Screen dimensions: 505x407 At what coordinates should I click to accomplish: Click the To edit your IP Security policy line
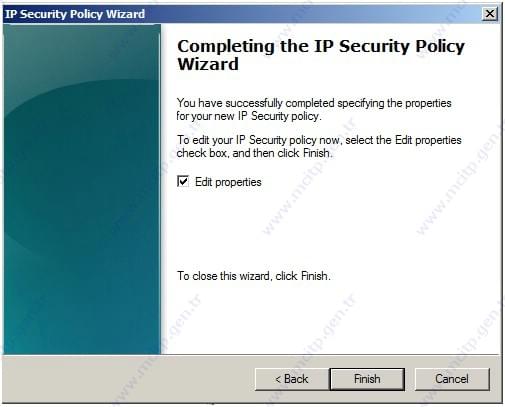coord(319,140)
